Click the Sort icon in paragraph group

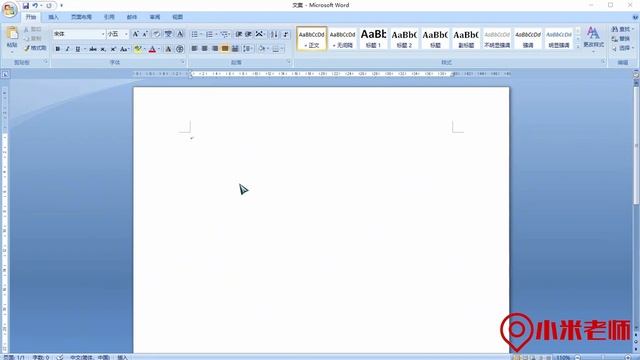coord(274,34)
